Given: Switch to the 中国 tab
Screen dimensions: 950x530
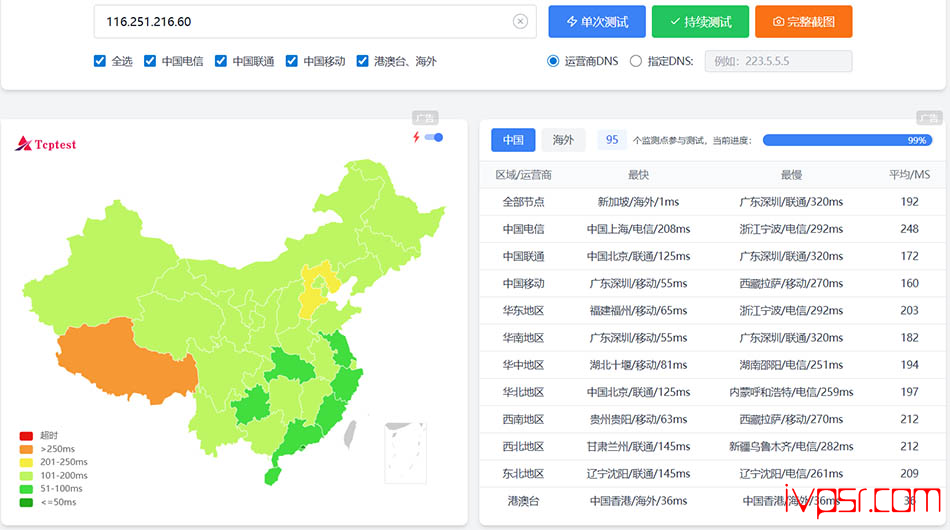Looking at the screenshot, I should (513, 140).
